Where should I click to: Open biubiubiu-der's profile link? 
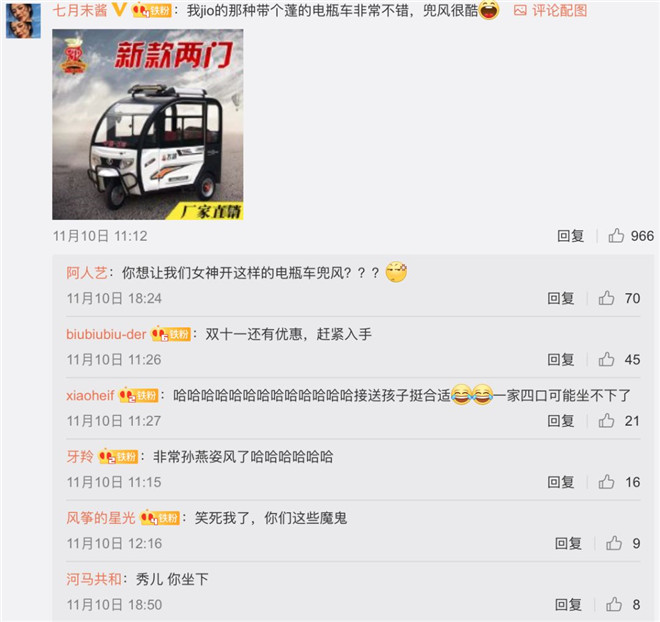[x=106, y=334]
